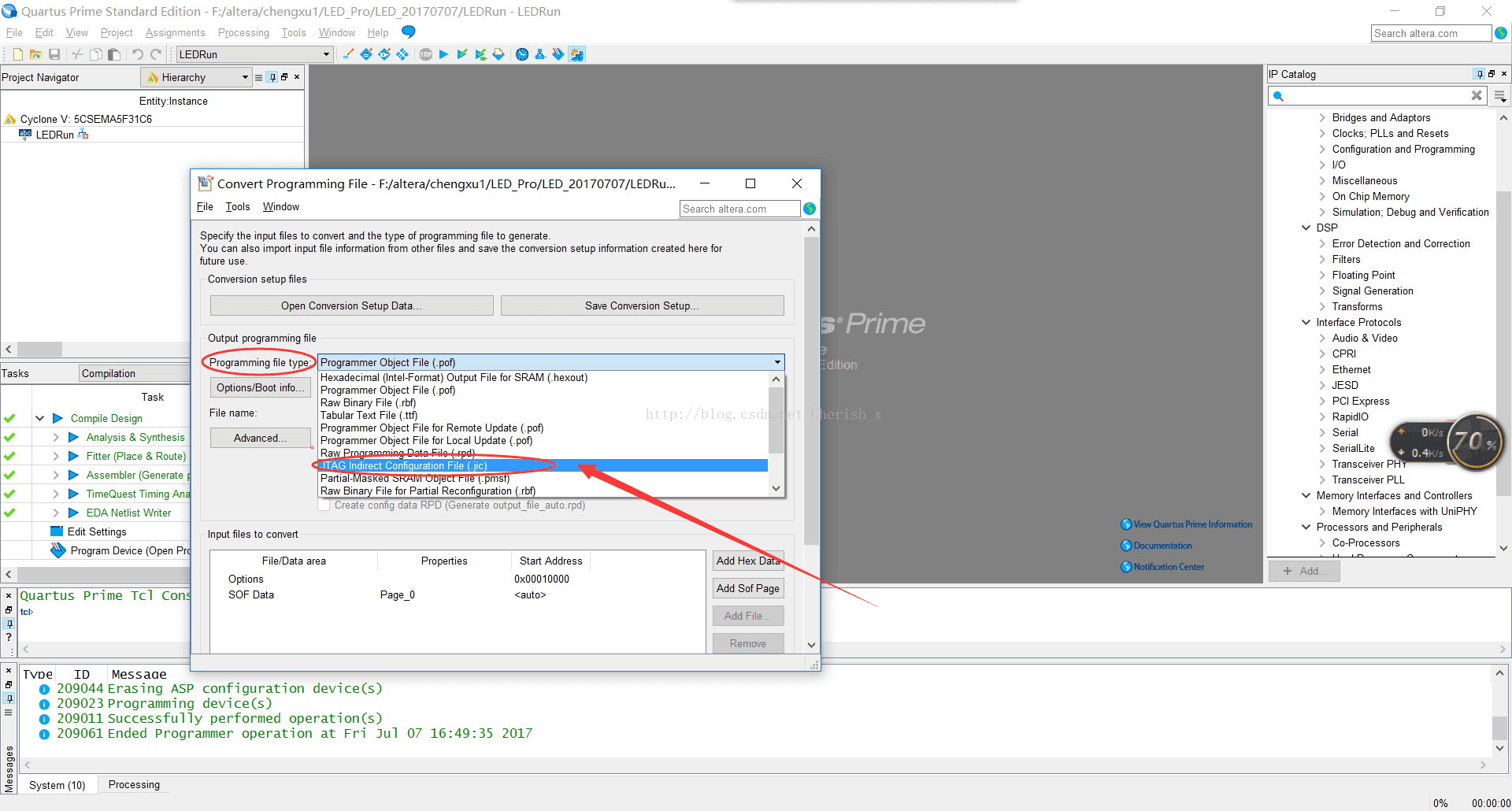Open the Assignments menu

point(175,32)
